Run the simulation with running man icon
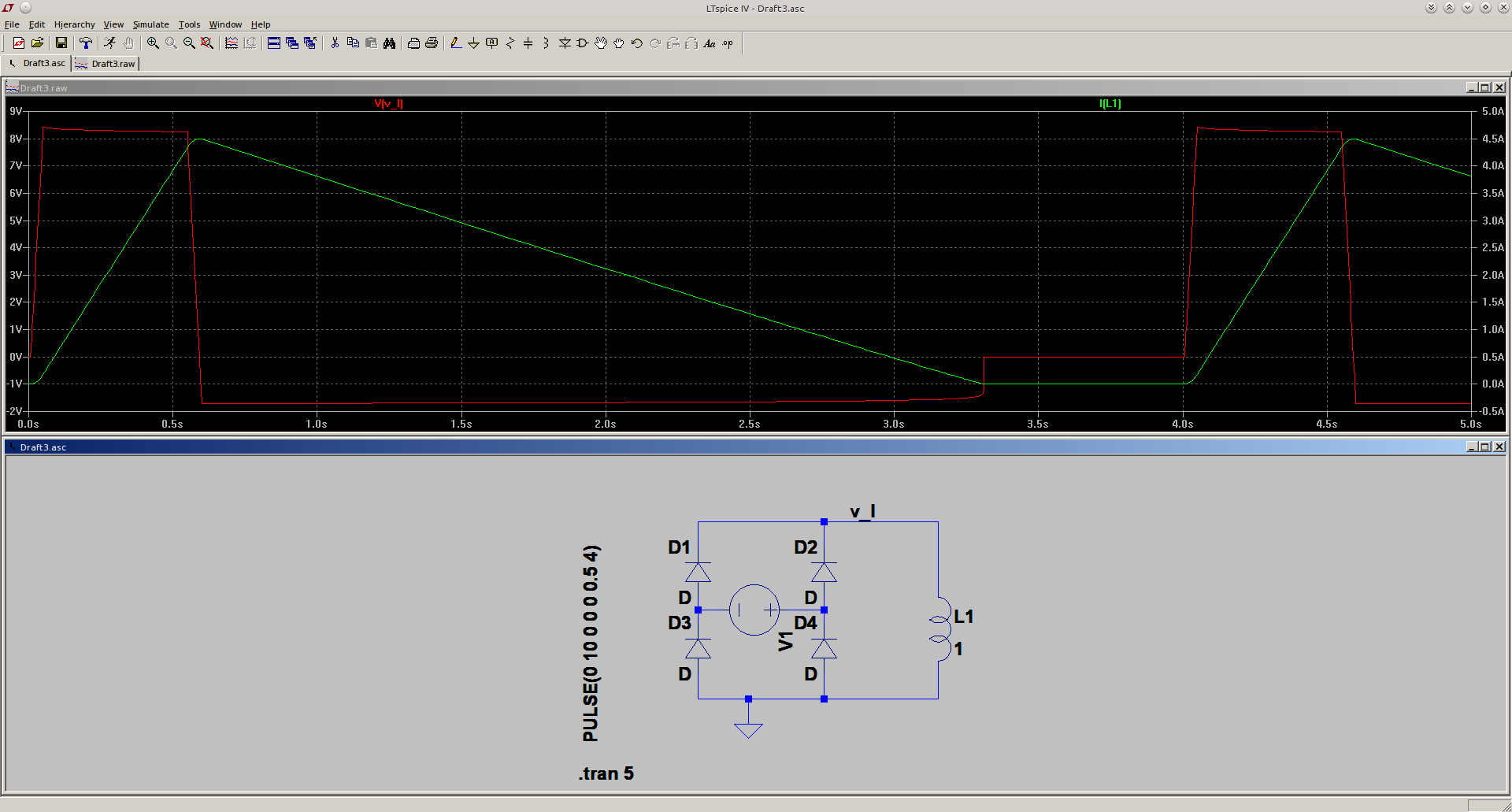 pos(109,43)
